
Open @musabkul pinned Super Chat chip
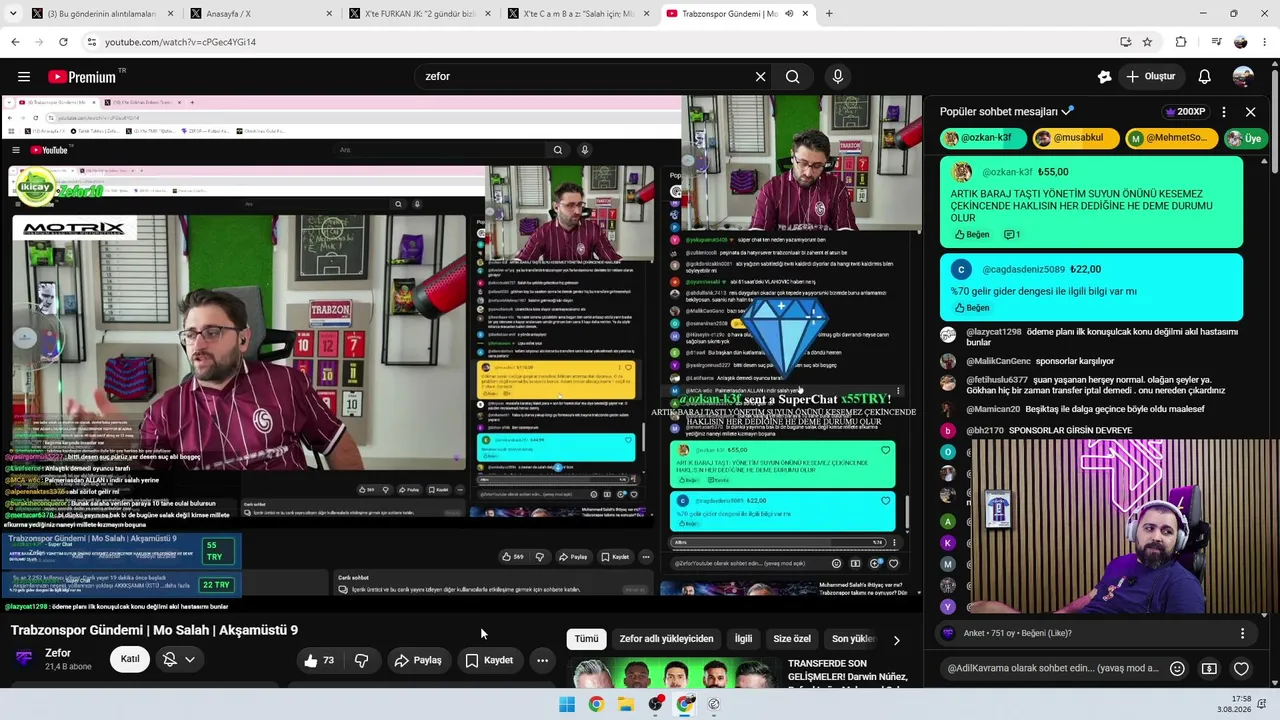[x=1075, y=138]
